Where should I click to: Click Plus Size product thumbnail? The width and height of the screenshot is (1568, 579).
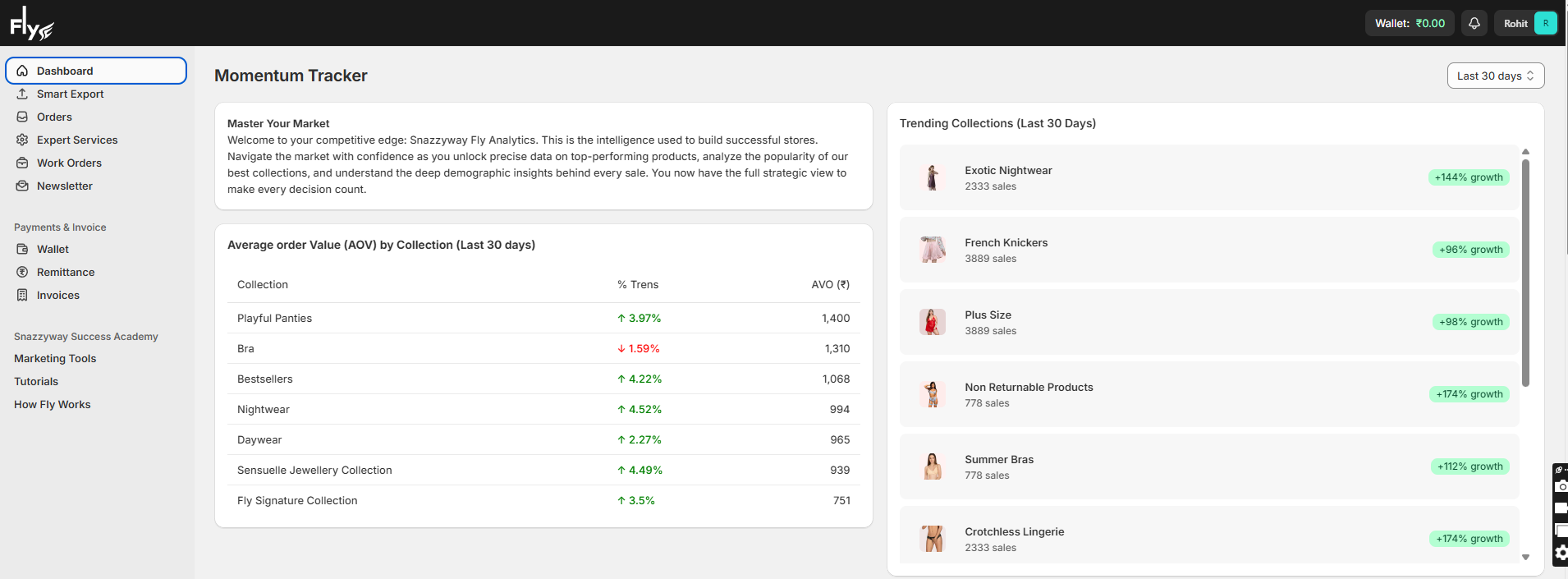click(x=933, y=322)
